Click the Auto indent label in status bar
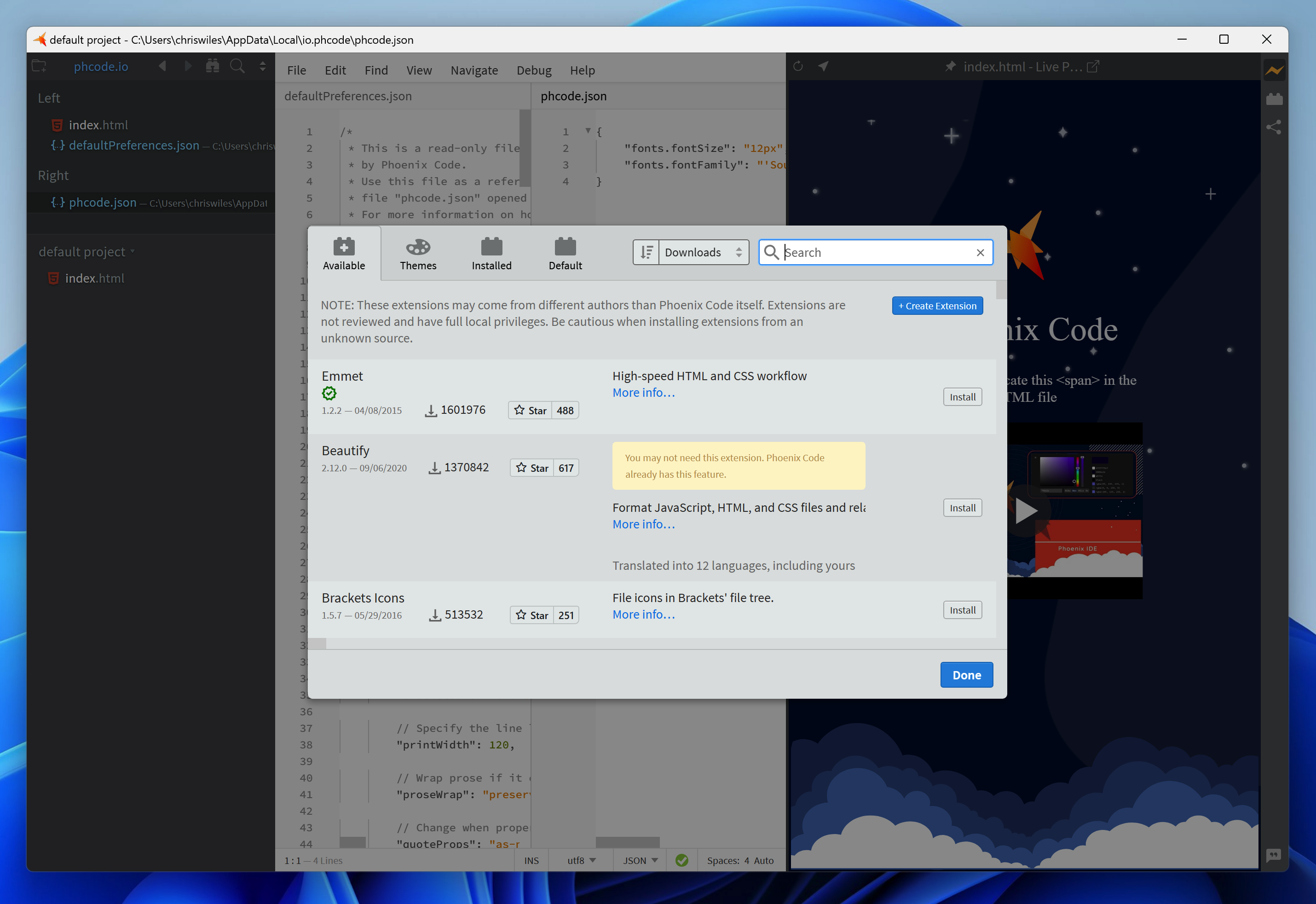Screen dimensions: 1316x904 (763, 860)
